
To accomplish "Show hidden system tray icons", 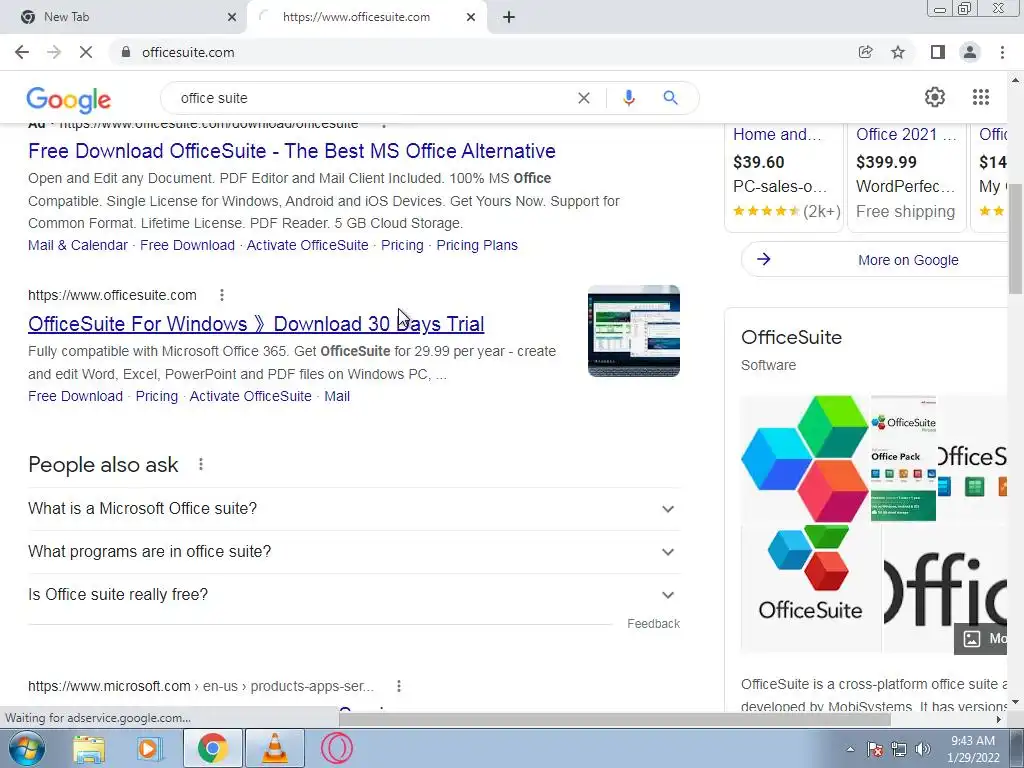I will click(850, 749).
